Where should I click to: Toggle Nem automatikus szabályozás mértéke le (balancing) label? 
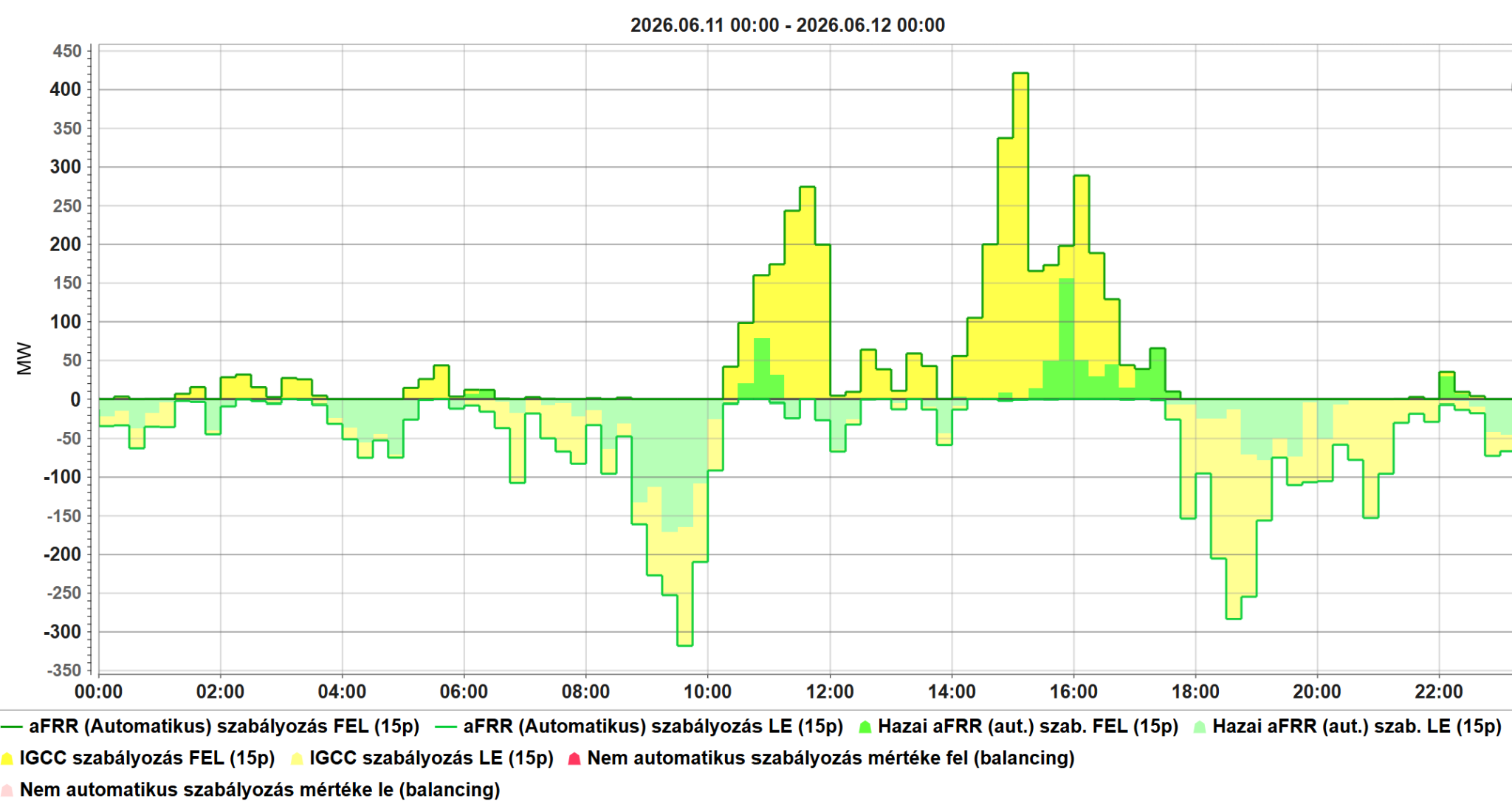tap(260, 790)
